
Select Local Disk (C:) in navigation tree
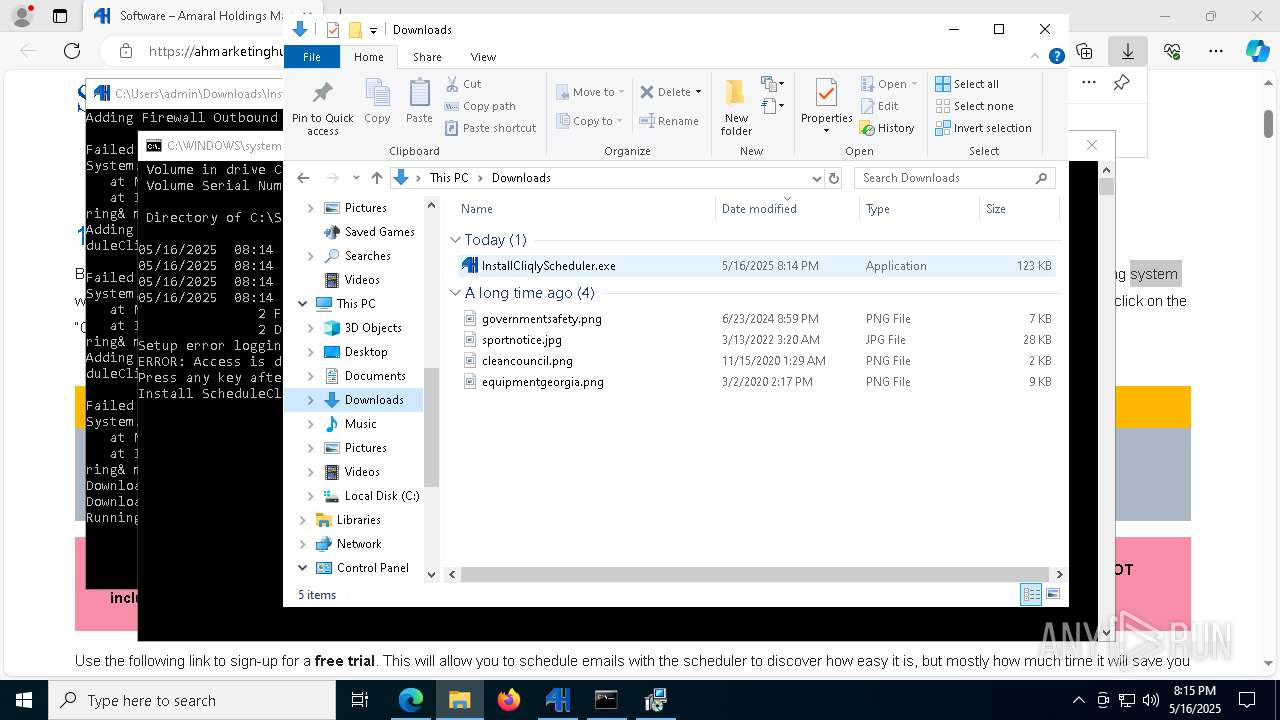pos(381,496)
